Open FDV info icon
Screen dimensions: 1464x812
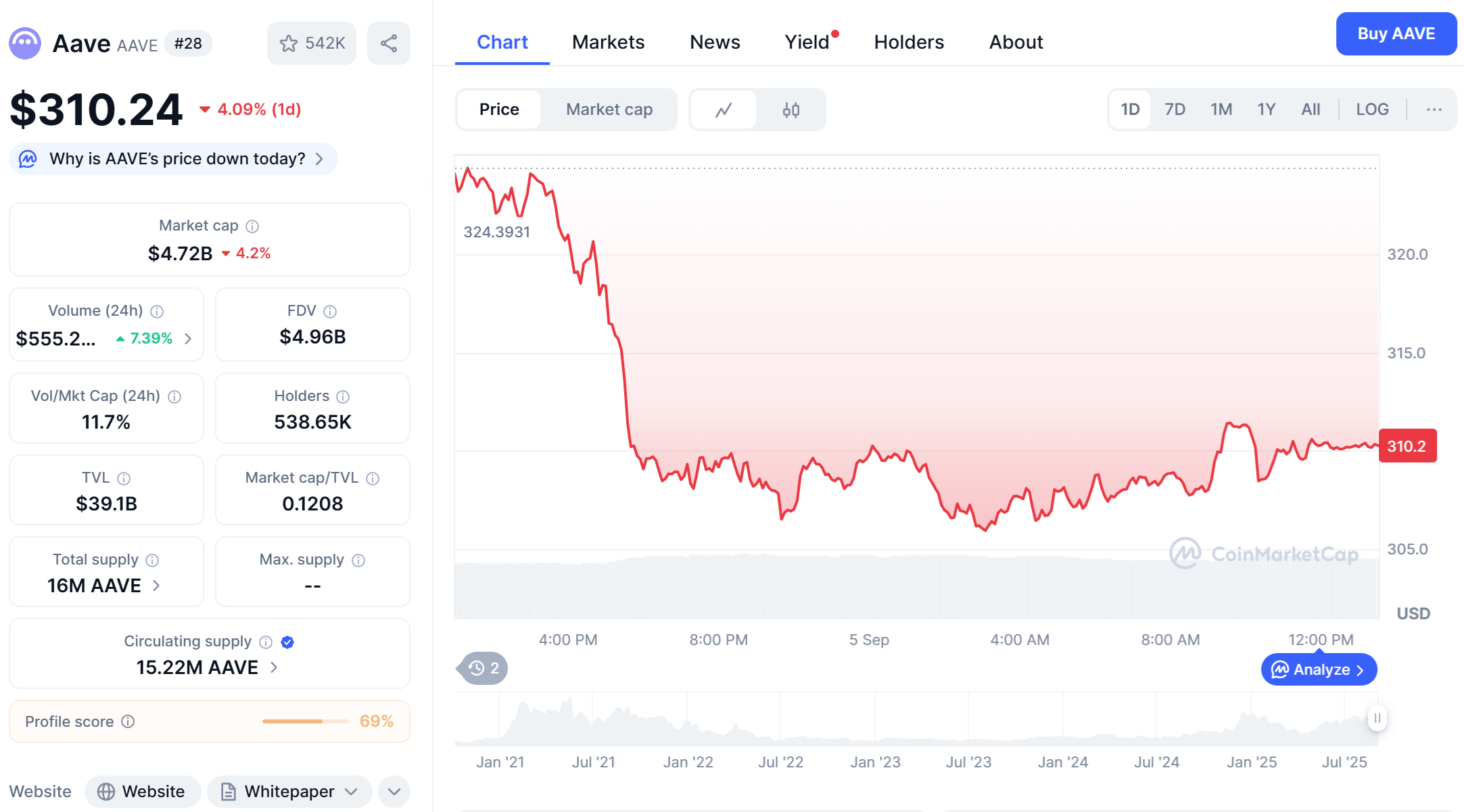click(x=330, y=311)
